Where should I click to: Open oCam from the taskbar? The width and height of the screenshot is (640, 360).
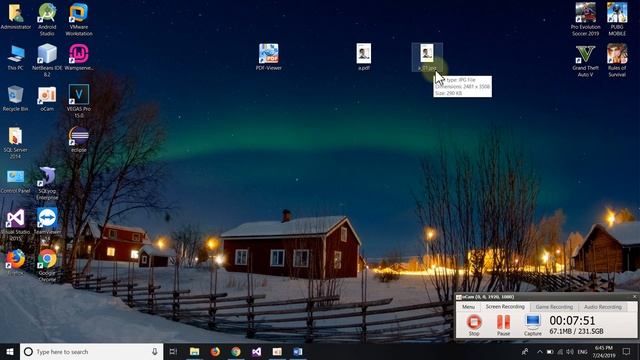pos(277,351)
